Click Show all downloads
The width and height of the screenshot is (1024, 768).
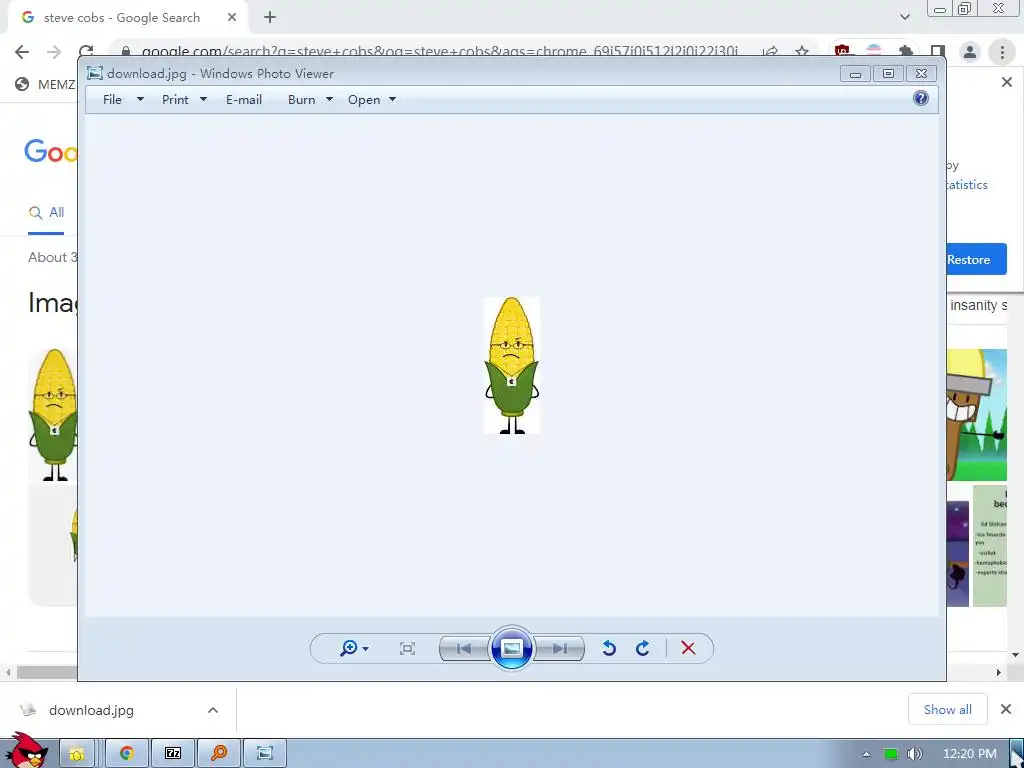(x=948, y=709)
